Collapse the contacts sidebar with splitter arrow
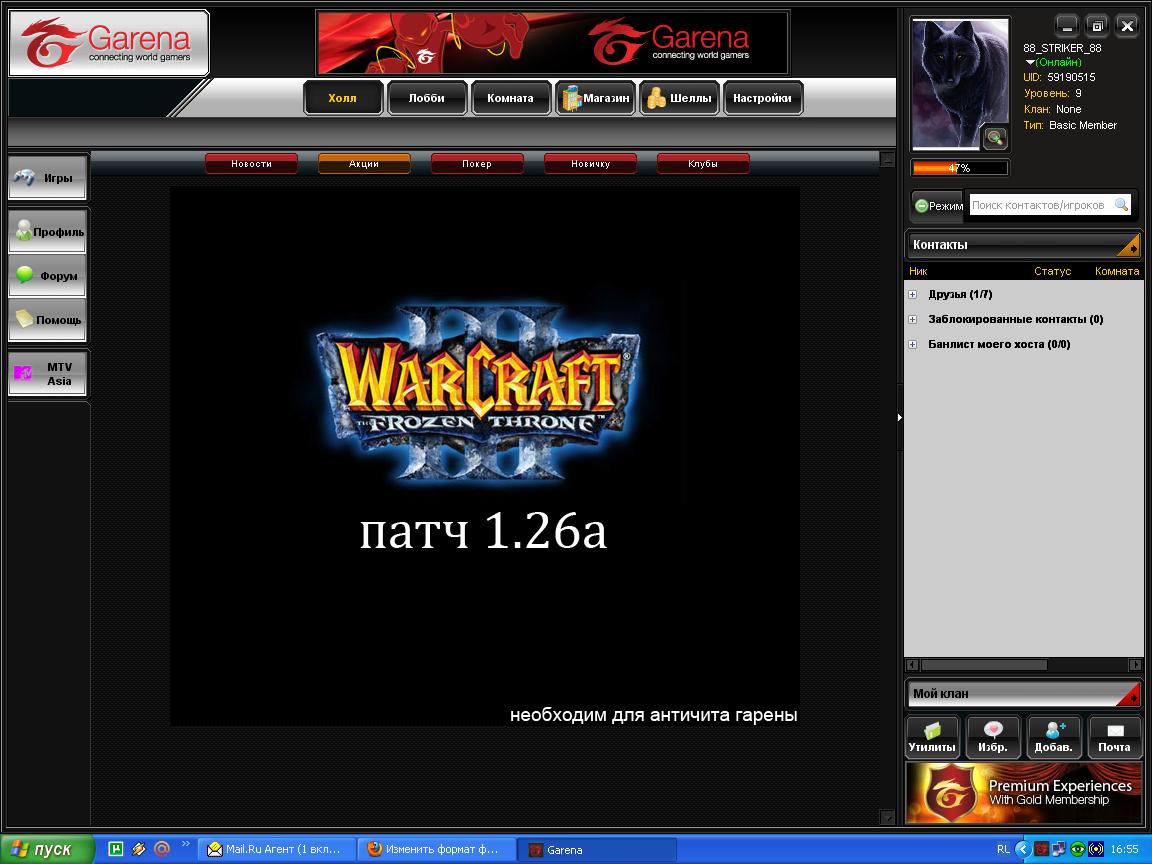 coord(900,417)
